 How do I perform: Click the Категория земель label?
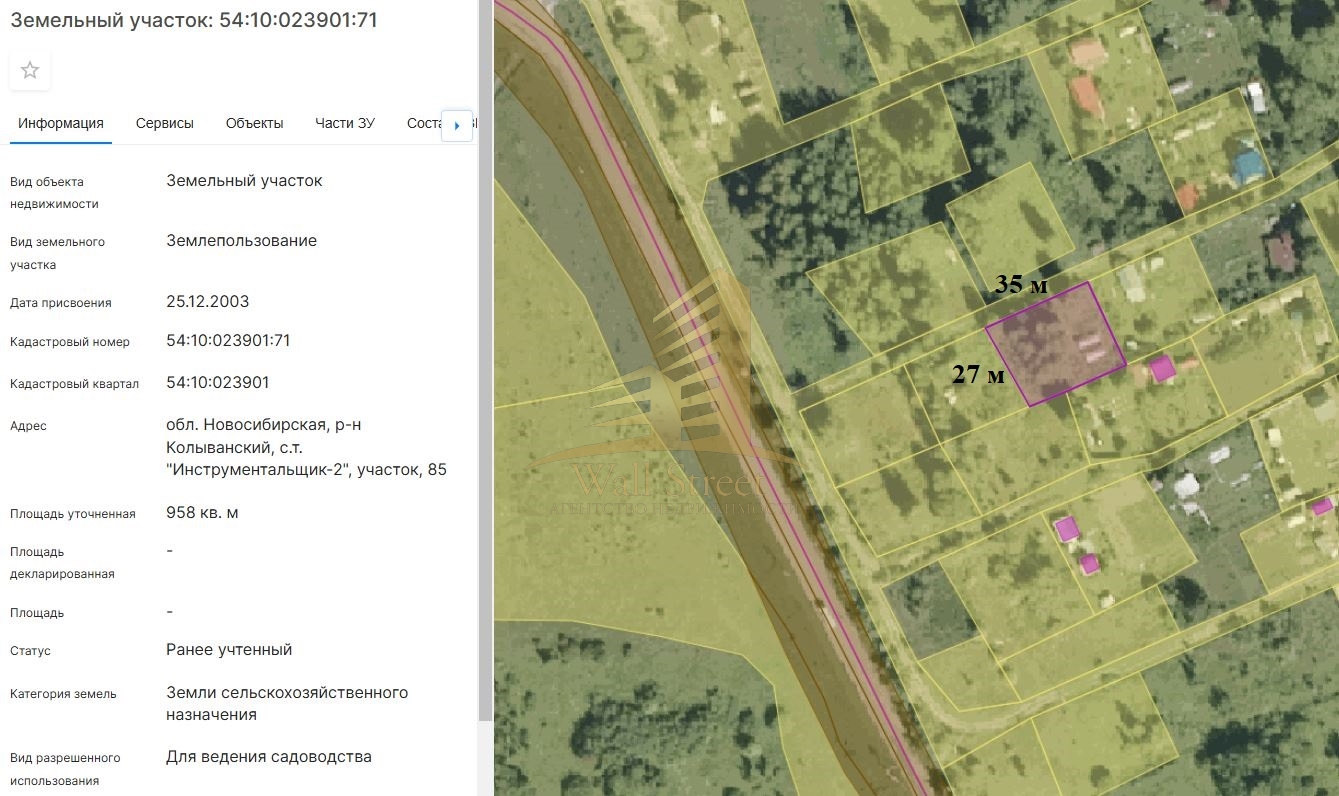(x=63, y=694)
